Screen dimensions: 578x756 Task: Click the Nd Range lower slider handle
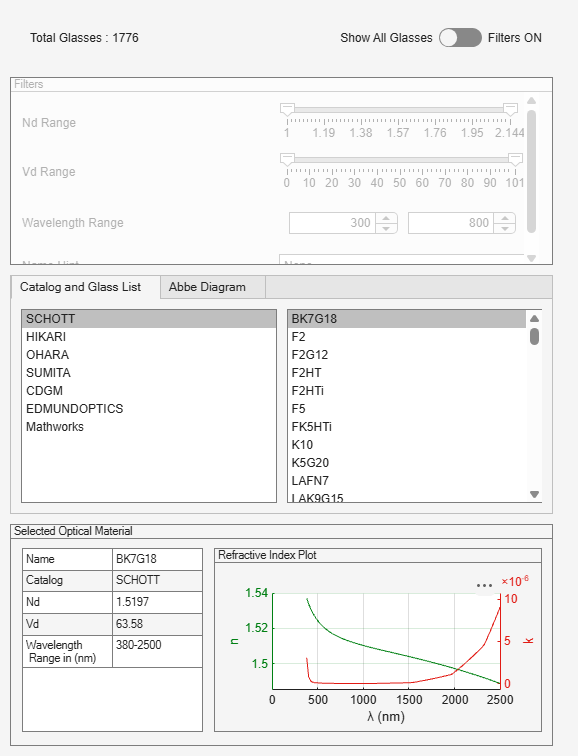(x=287, y=109)
